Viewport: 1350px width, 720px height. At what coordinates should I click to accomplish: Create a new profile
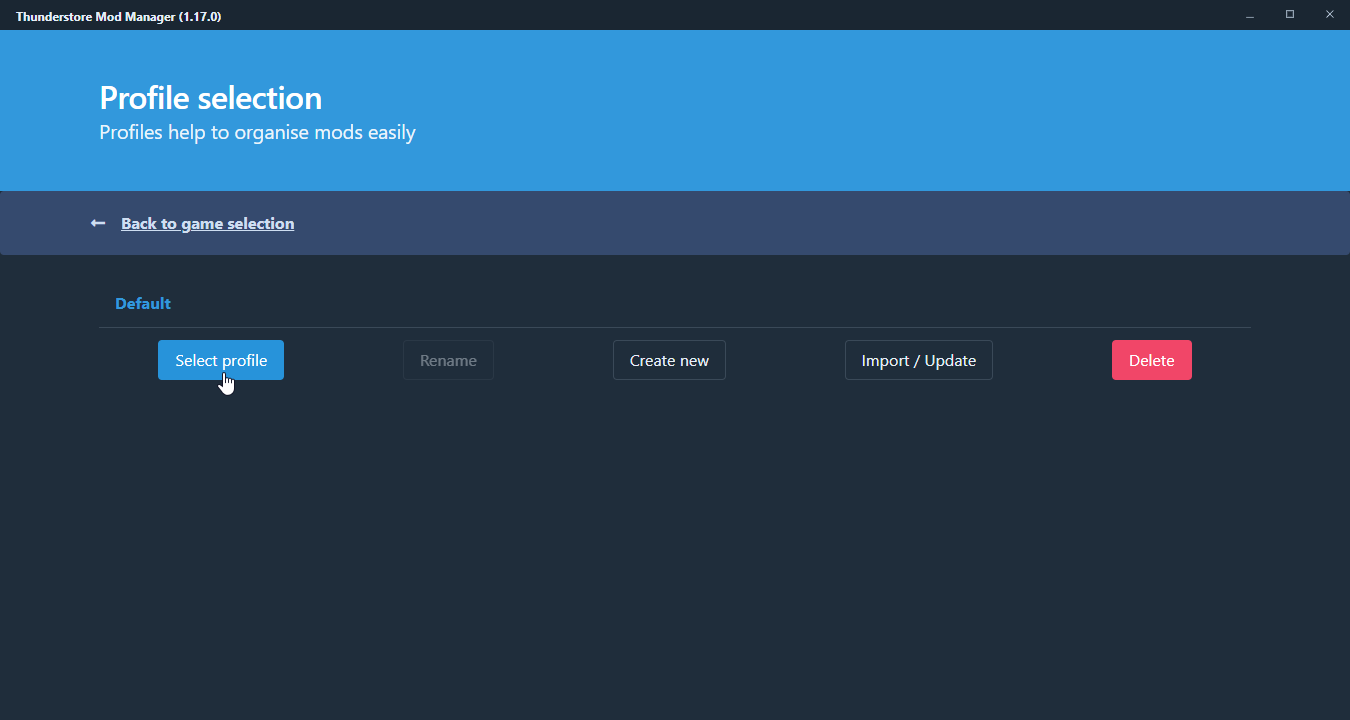pos(669,360)
